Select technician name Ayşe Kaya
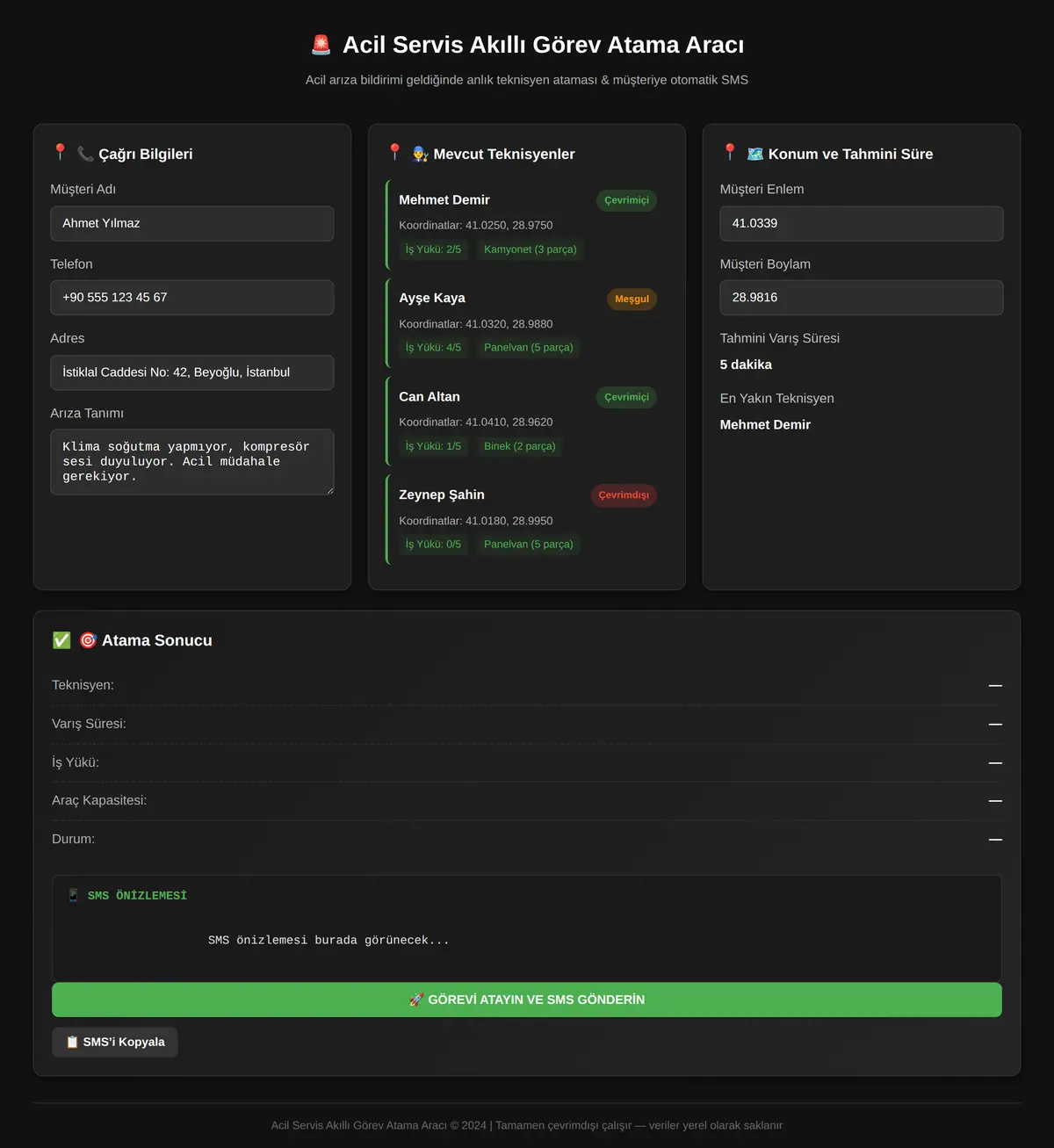The width and height of the screenshot is (1054, 1148). point(432,299)
